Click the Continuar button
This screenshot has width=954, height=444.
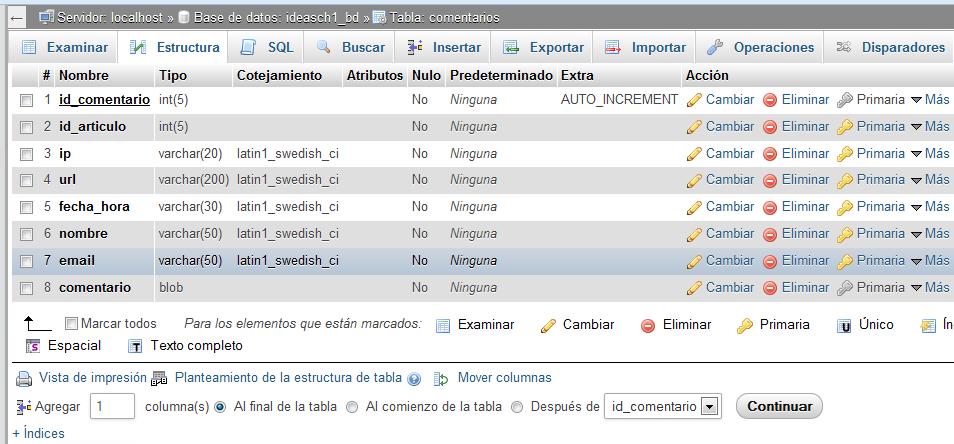tap(779, 407)
